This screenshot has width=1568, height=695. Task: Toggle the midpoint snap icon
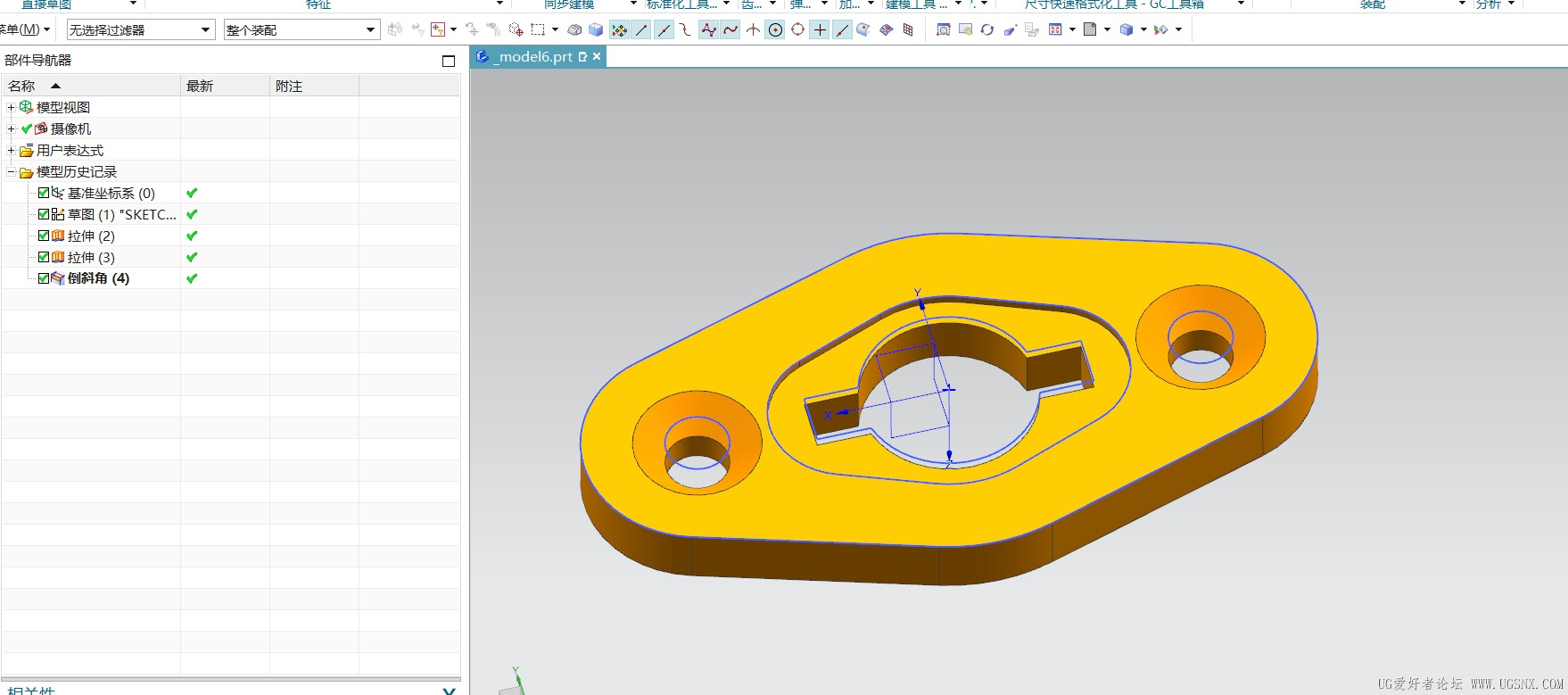(664, 29)
